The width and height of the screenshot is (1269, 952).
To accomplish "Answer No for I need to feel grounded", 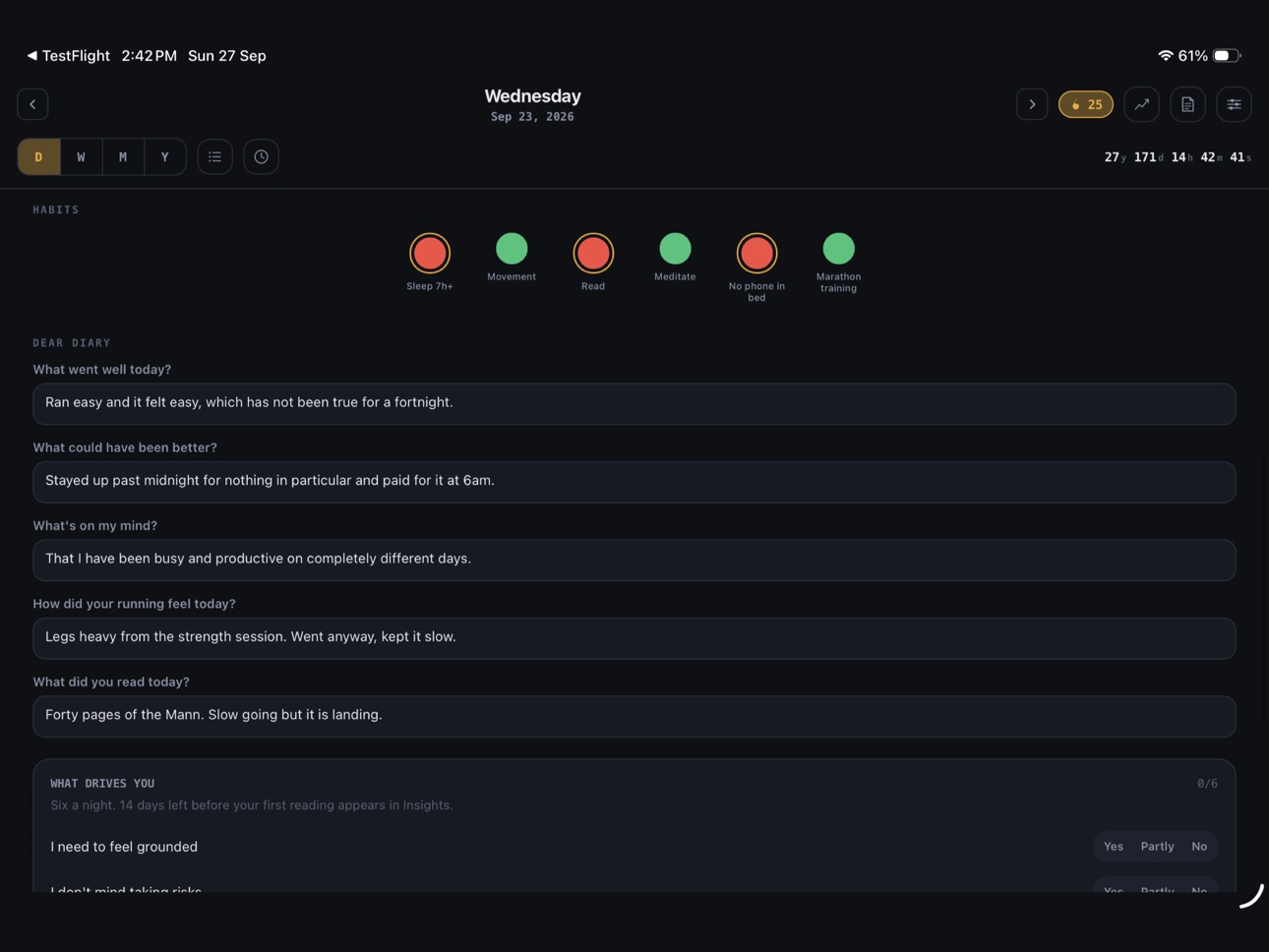I will coord(1199,847).
